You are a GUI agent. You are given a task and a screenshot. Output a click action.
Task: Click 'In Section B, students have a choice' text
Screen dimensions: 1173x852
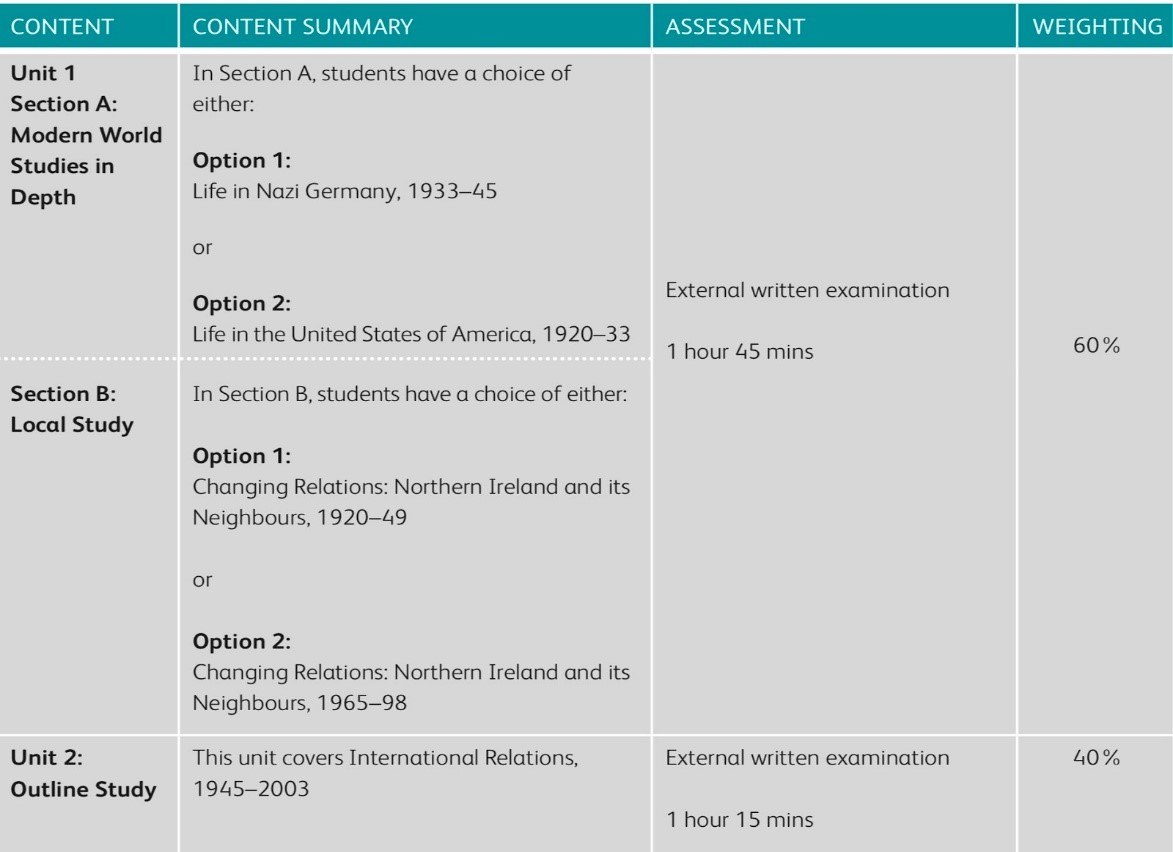(x=409, y=394)
